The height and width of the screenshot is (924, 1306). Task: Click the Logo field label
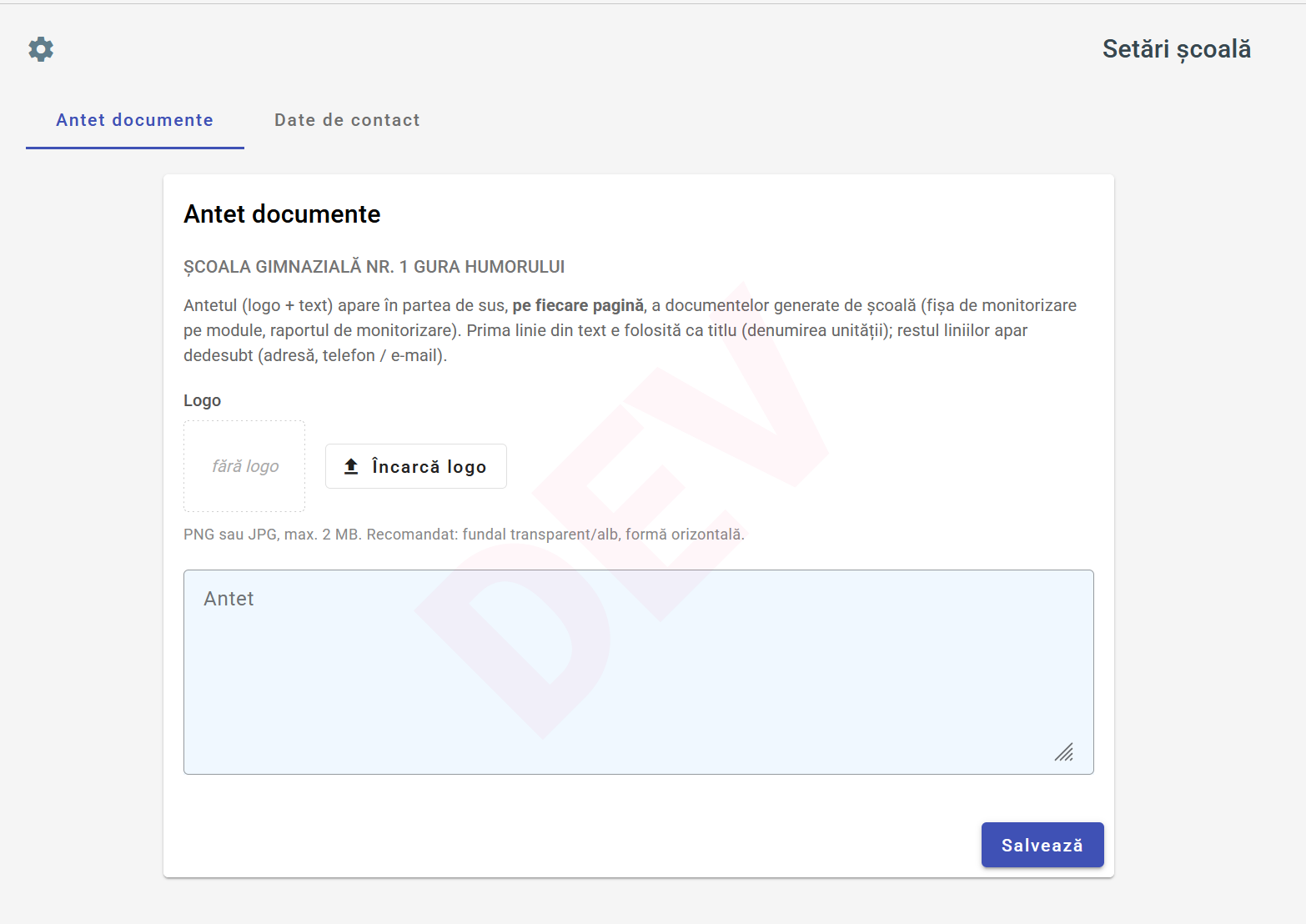click(203, 400)
